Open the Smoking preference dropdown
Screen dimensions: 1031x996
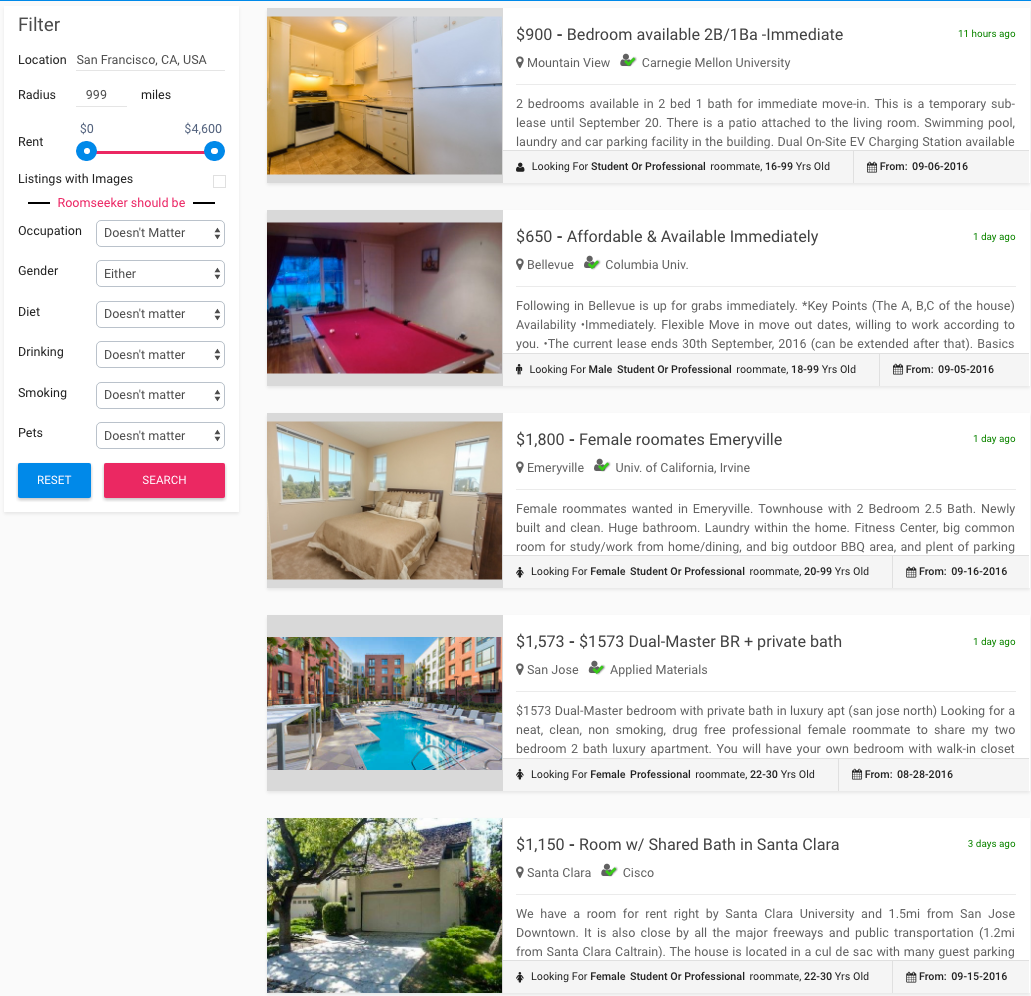point(160,395)
